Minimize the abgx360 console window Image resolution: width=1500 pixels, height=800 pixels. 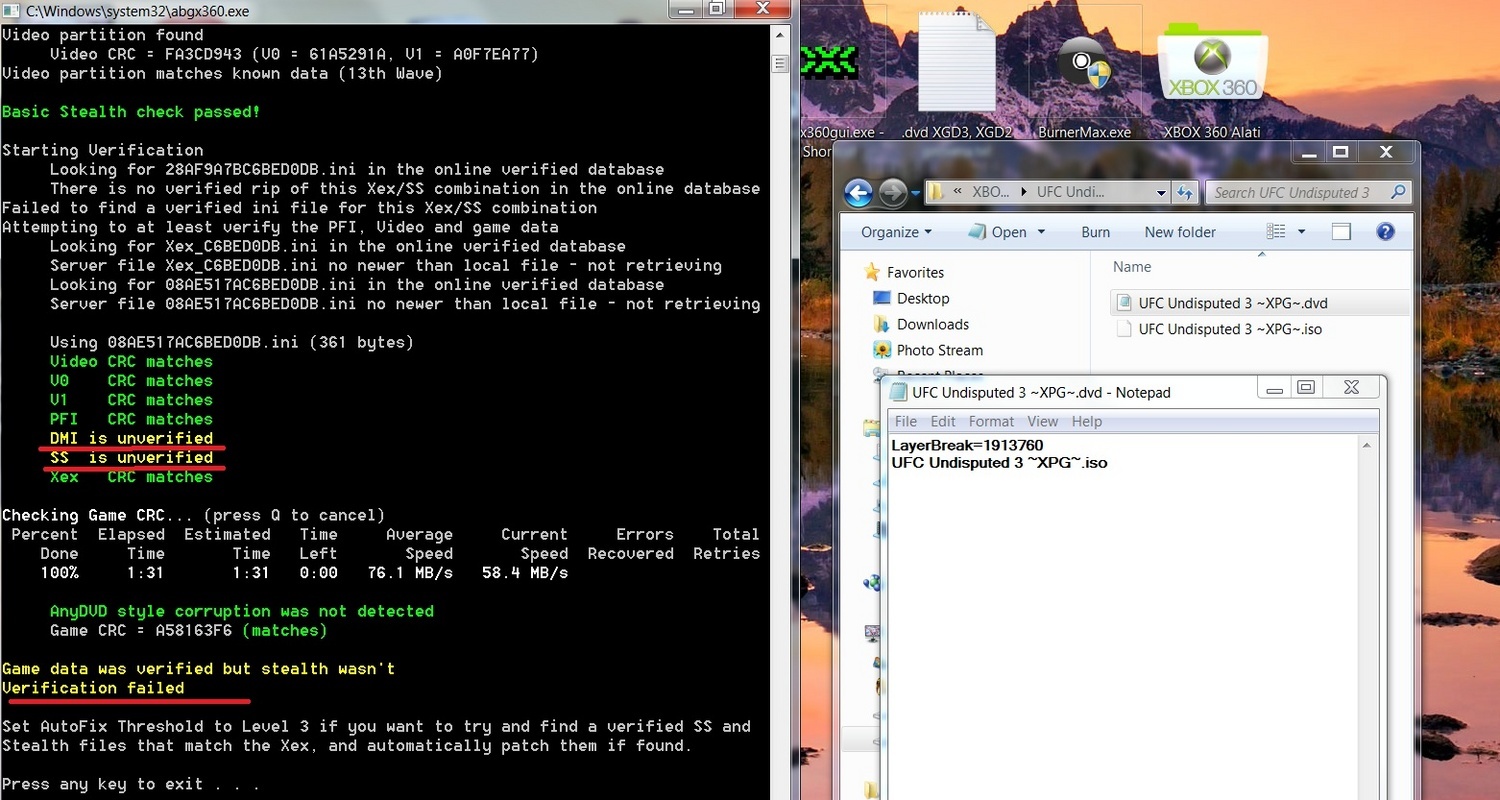(687, 9)
